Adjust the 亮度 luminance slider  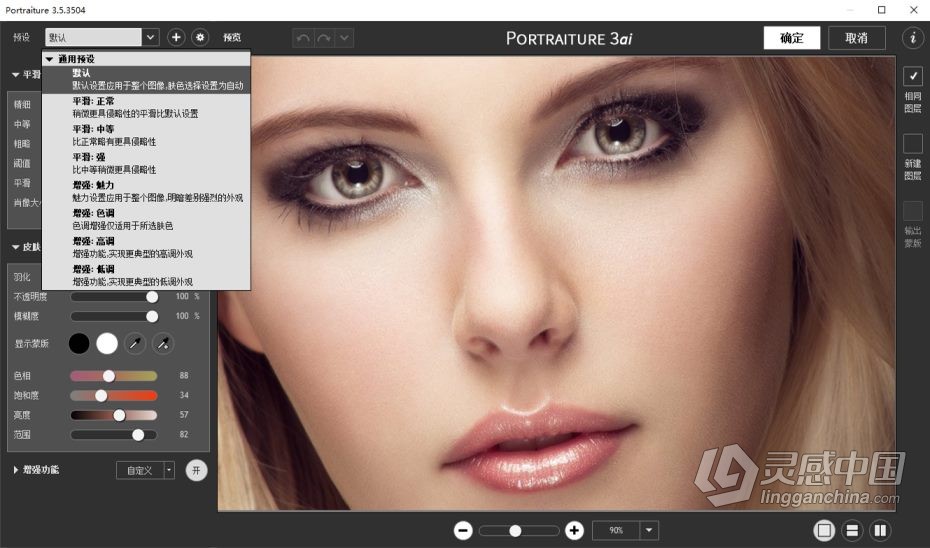point(114,415)
